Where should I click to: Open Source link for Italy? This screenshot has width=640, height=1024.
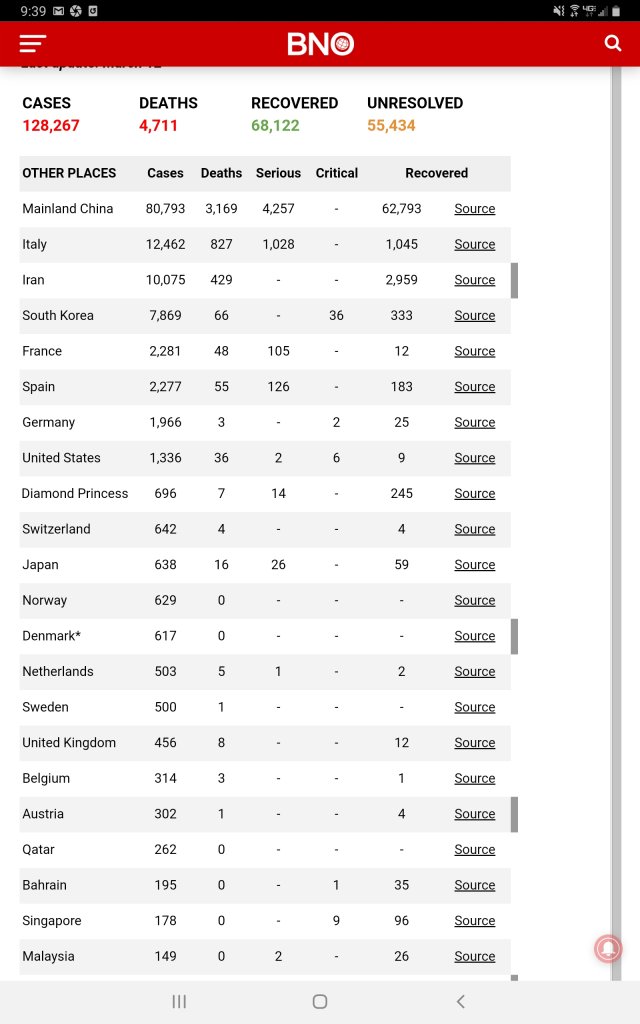(x=474, y=244)
